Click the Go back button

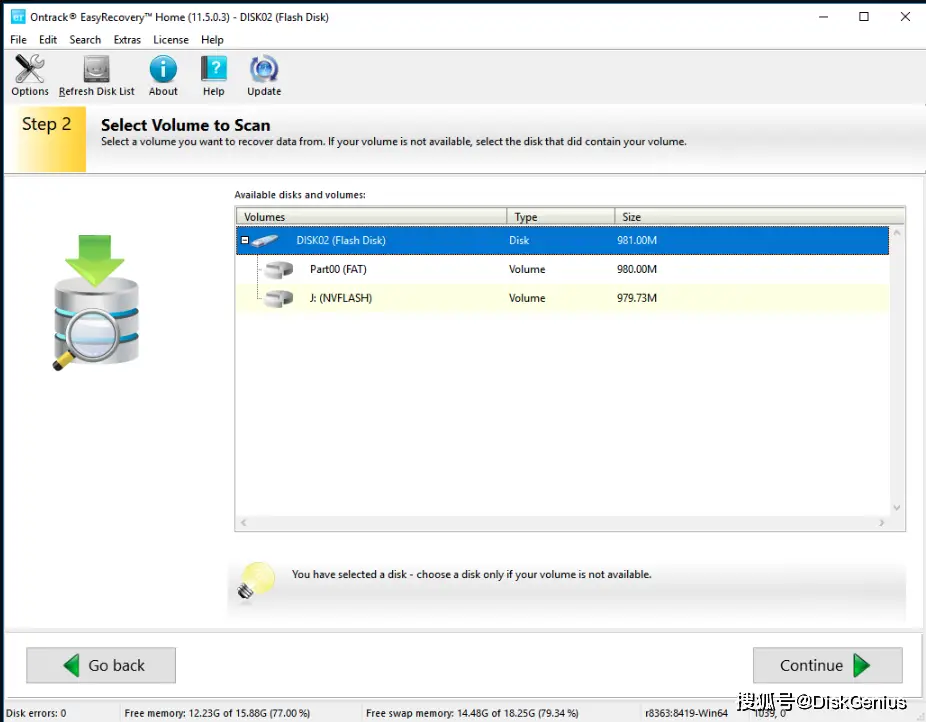(x=101, y=665)
